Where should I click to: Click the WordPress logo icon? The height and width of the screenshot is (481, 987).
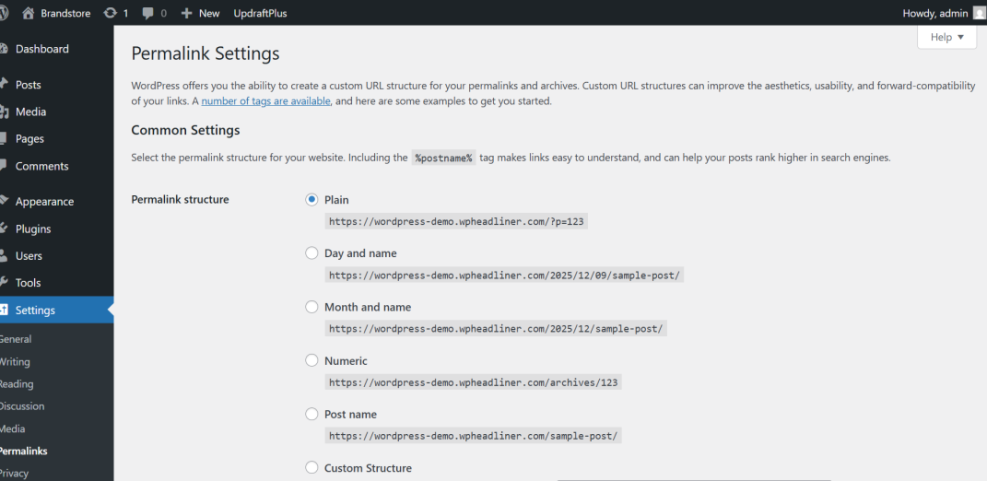tap(3, 13)
